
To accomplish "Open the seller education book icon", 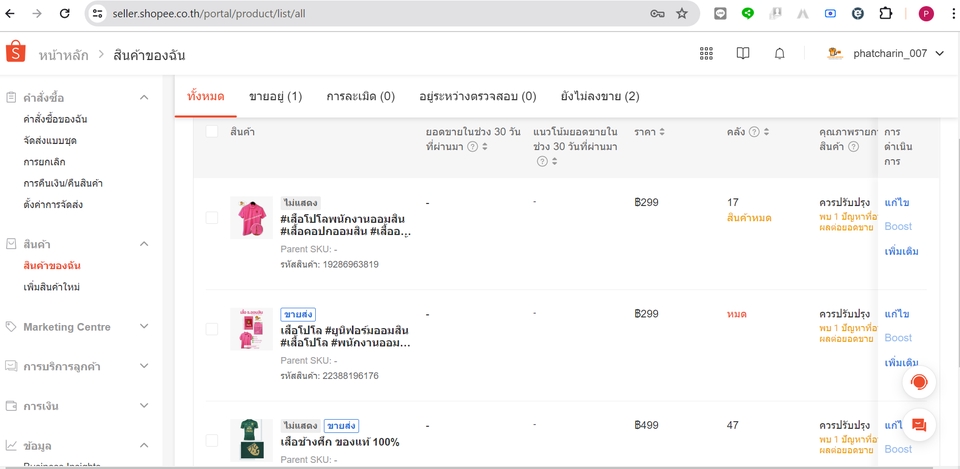I will tap(743, 53).
